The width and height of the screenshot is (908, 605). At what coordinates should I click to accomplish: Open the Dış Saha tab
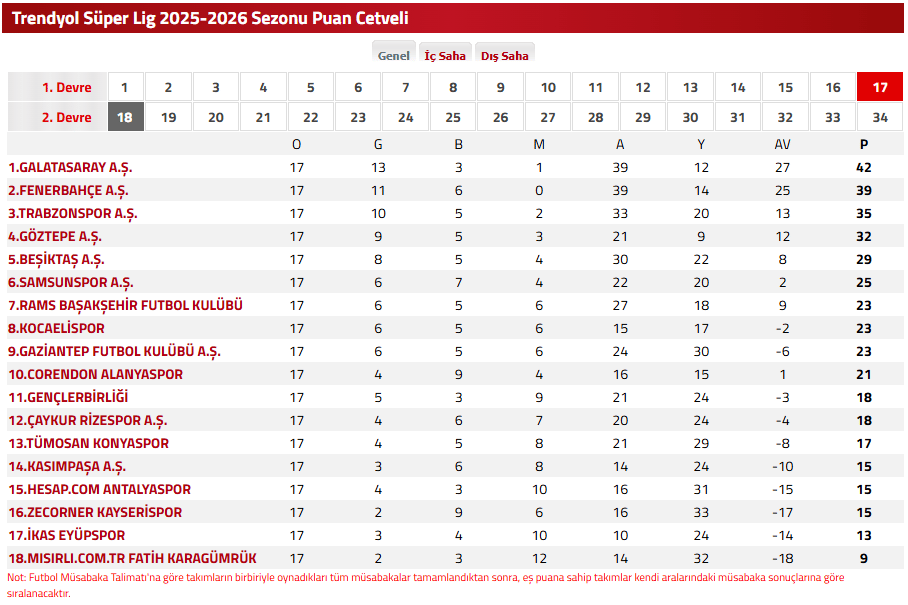(504, 56)
